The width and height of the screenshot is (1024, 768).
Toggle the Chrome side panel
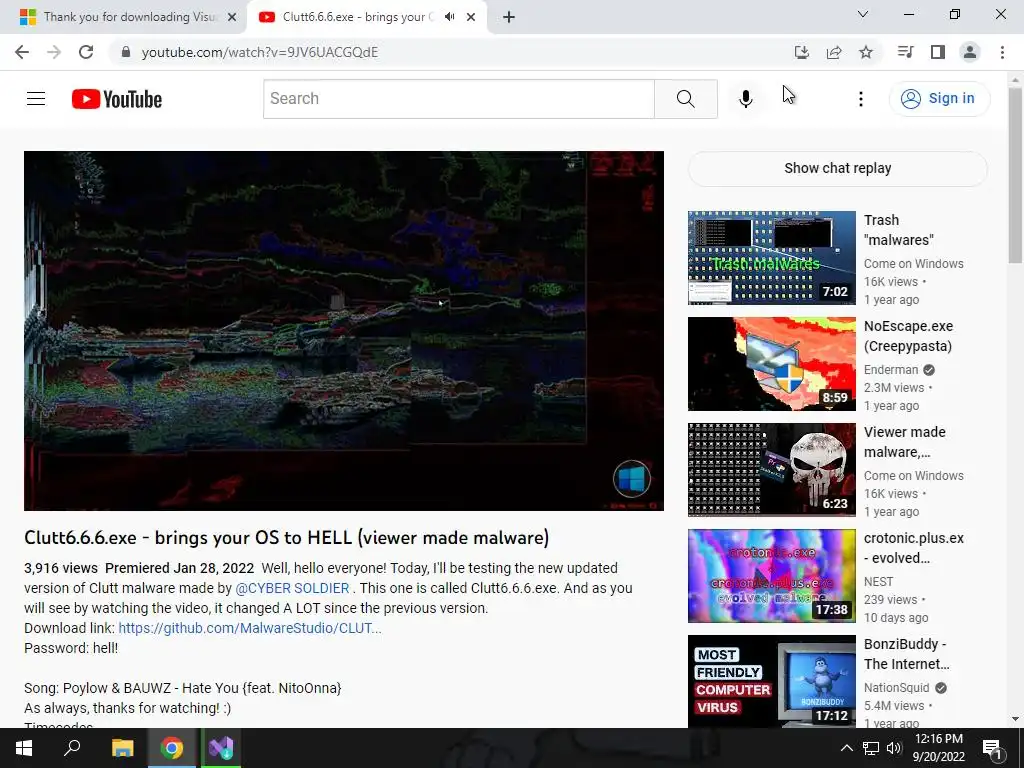938,52
